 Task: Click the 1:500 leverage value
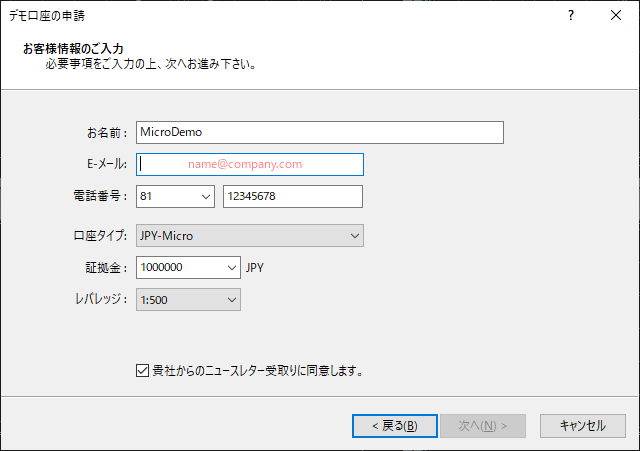154,300
